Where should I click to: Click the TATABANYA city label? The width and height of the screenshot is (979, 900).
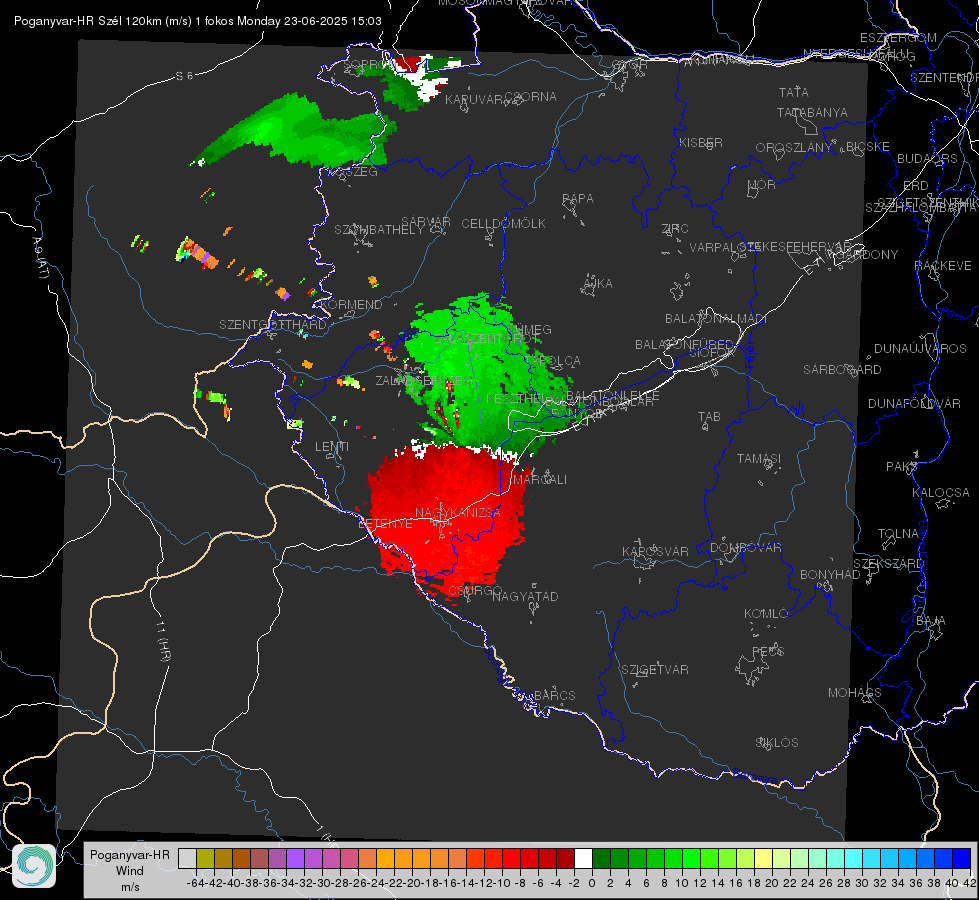click(812, 113)
